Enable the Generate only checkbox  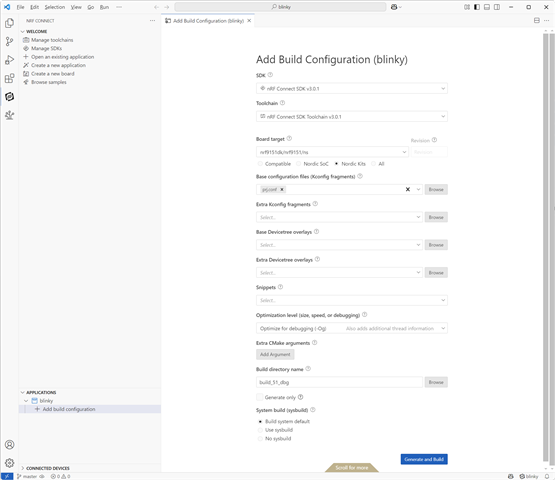[x=260, y=397]
